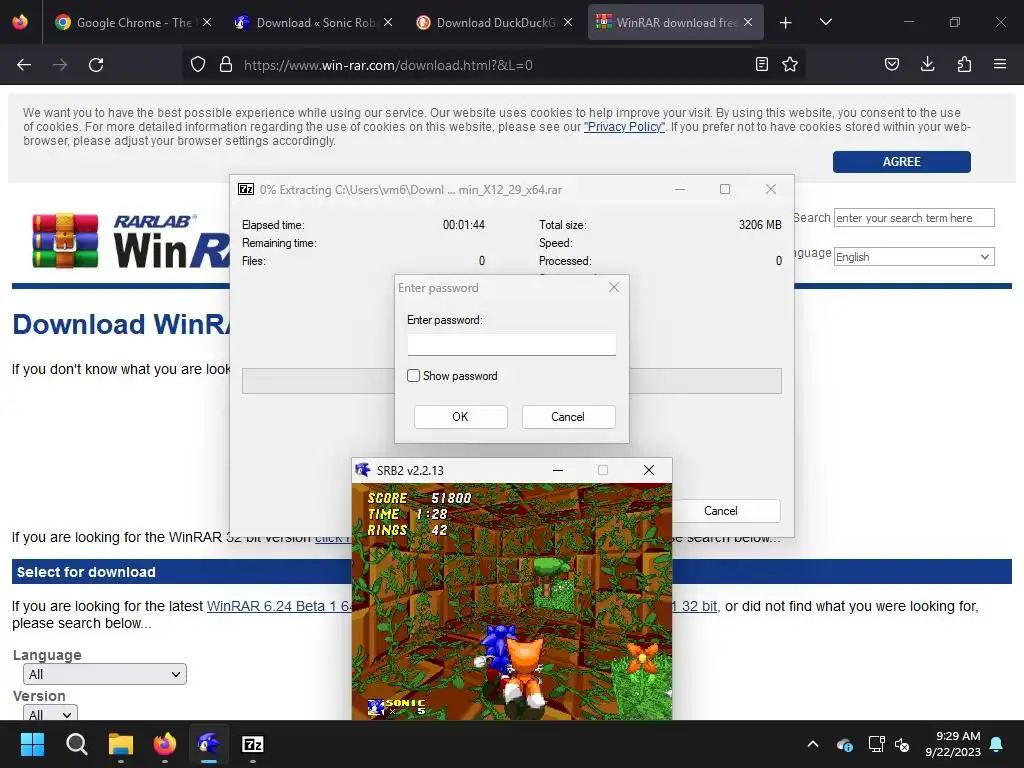Image resolution: width=1024 pixels, height=768 pixels.
Task: Click the 7-Zip taskbar icon
Action: (253, 744)
